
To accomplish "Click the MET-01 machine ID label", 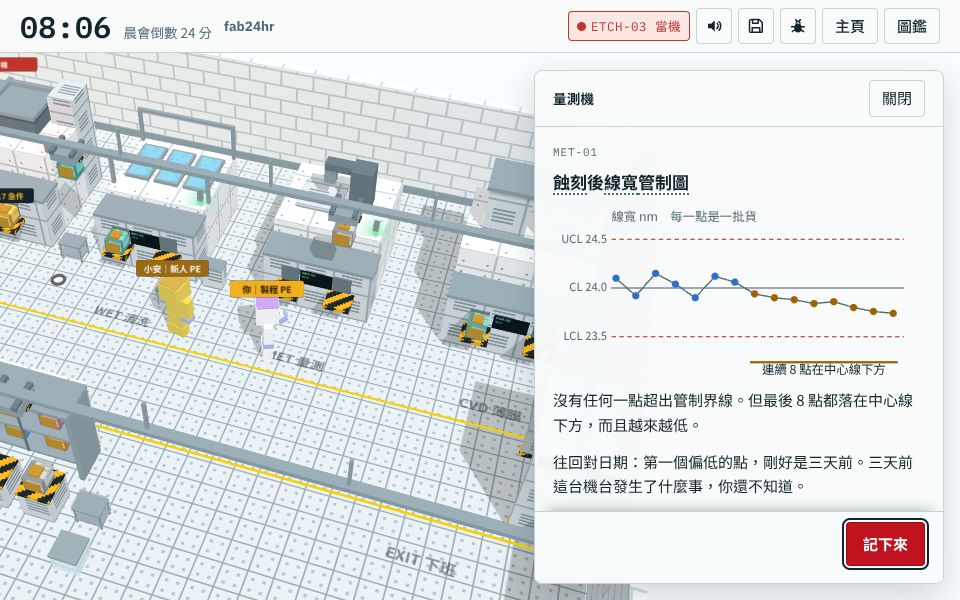I will coord(575,152).
